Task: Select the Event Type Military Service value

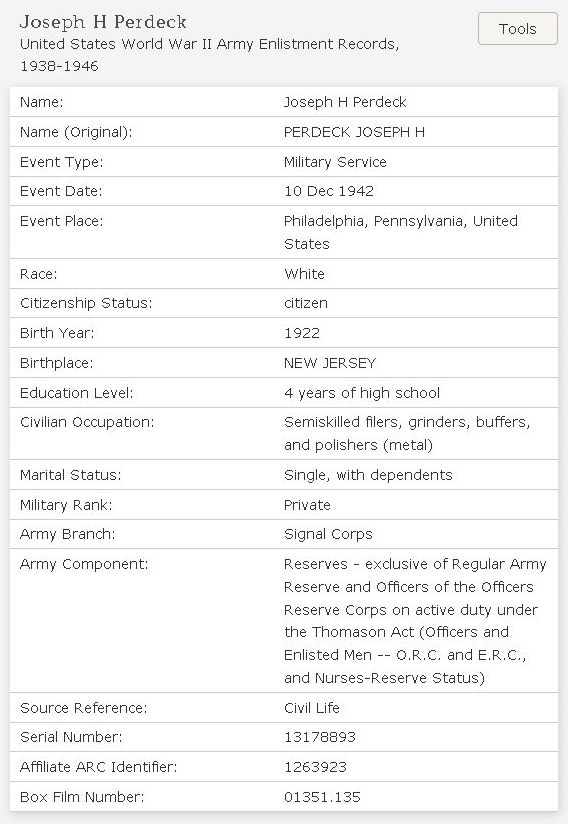Action: (x=335, y=162)
